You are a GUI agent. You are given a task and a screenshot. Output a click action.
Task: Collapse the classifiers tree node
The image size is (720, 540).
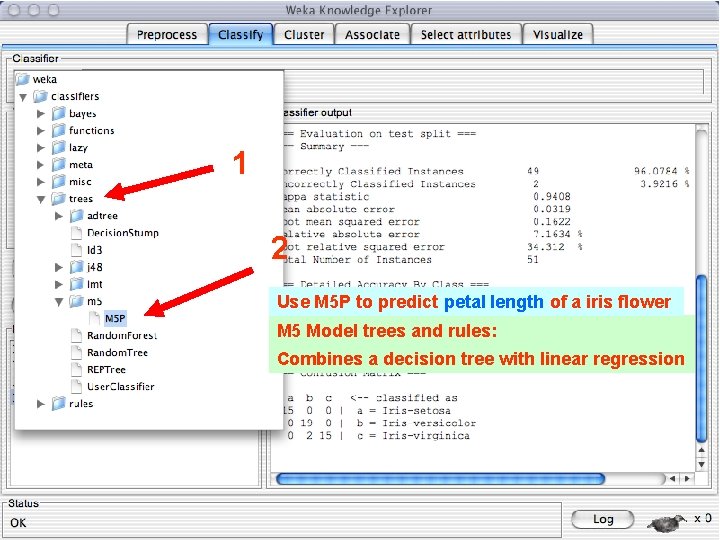tap(23, 97)
